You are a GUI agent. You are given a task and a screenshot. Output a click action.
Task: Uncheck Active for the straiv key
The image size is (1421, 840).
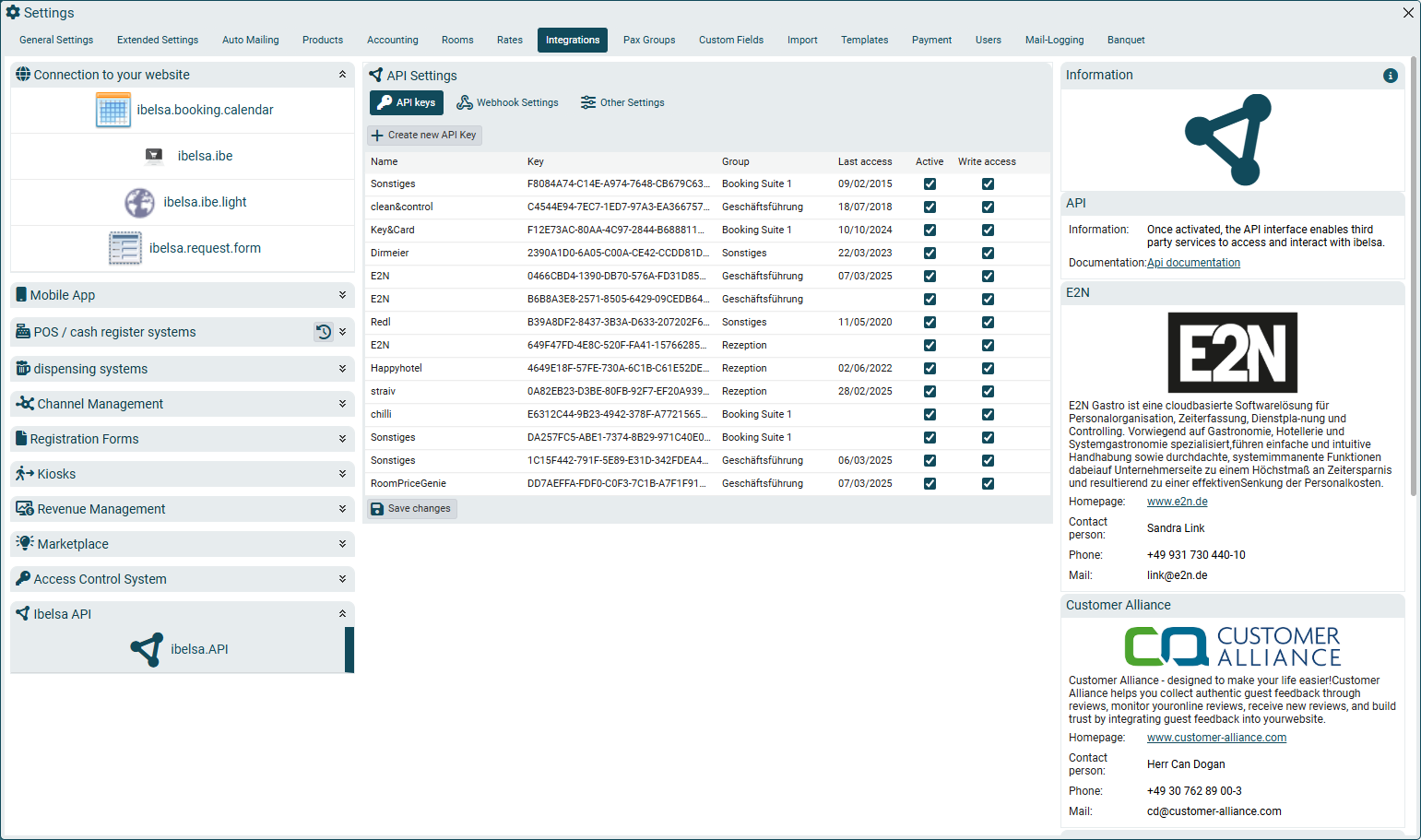930,392
